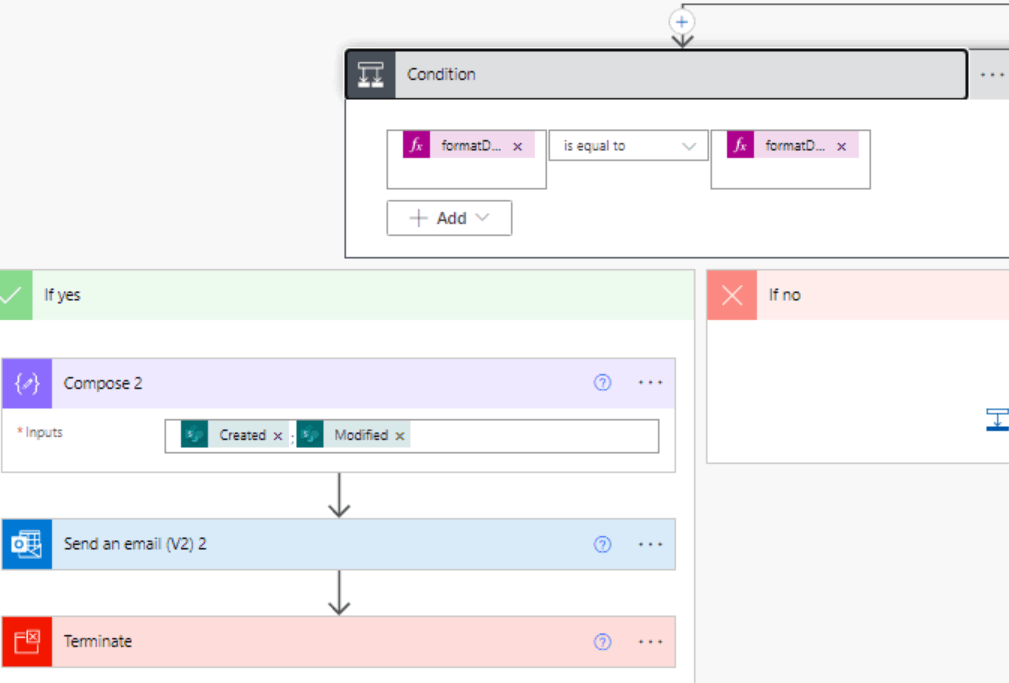The width and height of the screenshot is (1009, 683).
Task: Click the right formatDateTime fx icon
Action: (740, 145)
